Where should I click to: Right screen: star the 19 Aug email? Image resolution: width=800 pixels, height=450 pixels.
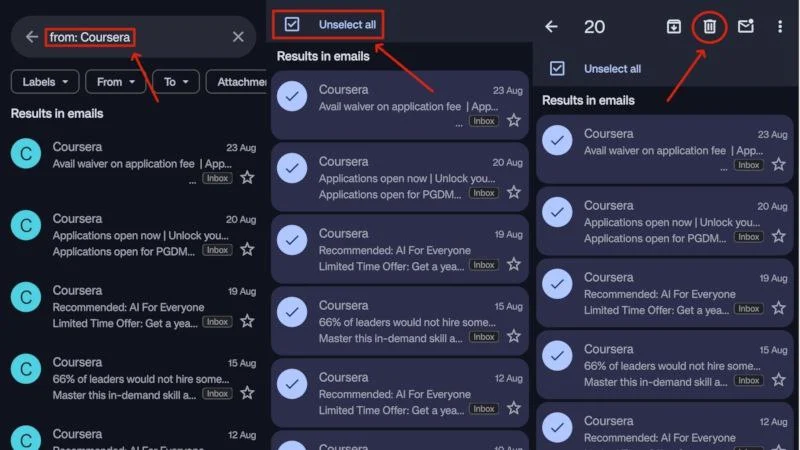779,308
